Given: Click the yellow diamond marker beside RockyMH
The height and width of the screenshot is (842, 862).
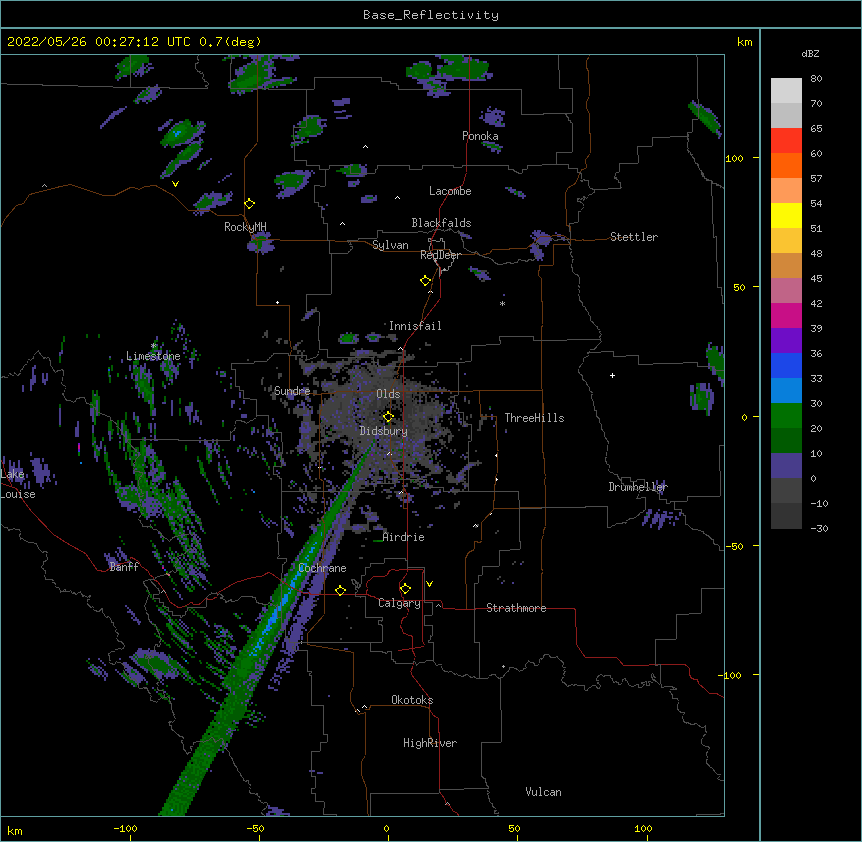Looking at the screenshot, I should click(249, 204).
